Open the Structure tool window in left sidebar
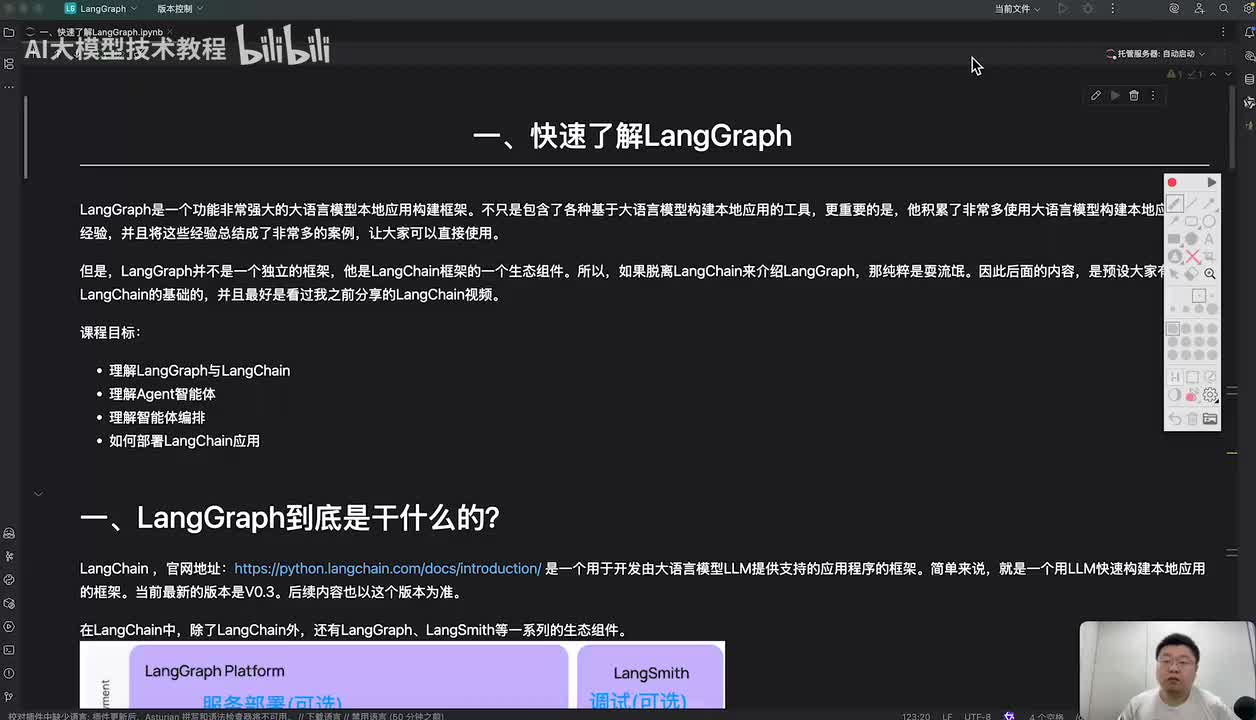This screenshot has width=1256, height=720. pyautogui.click(x=9, y=63)
